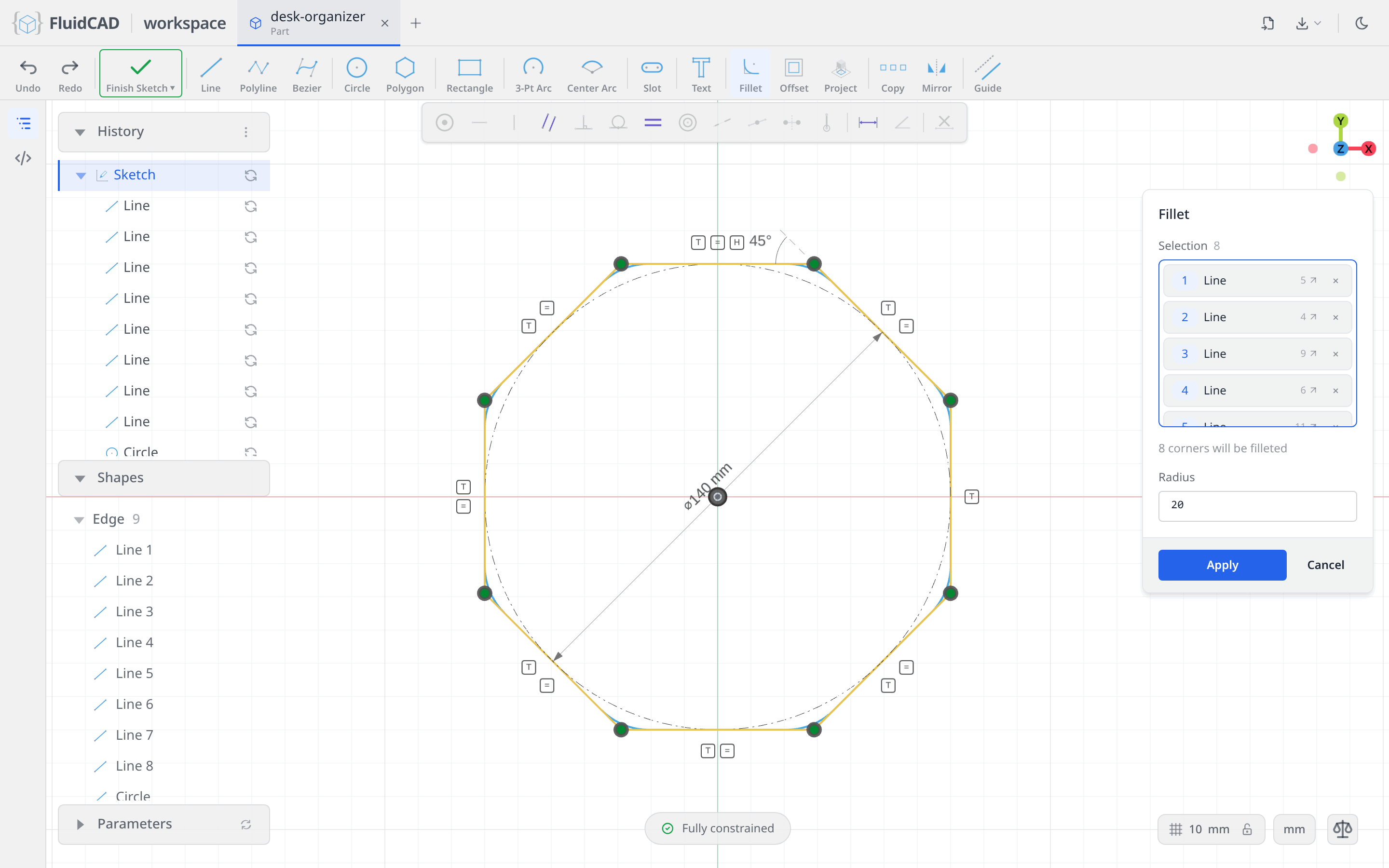Open the Offset tool
The width and height of the screenshot is (1389, 868).
click(x=793, y=75)
